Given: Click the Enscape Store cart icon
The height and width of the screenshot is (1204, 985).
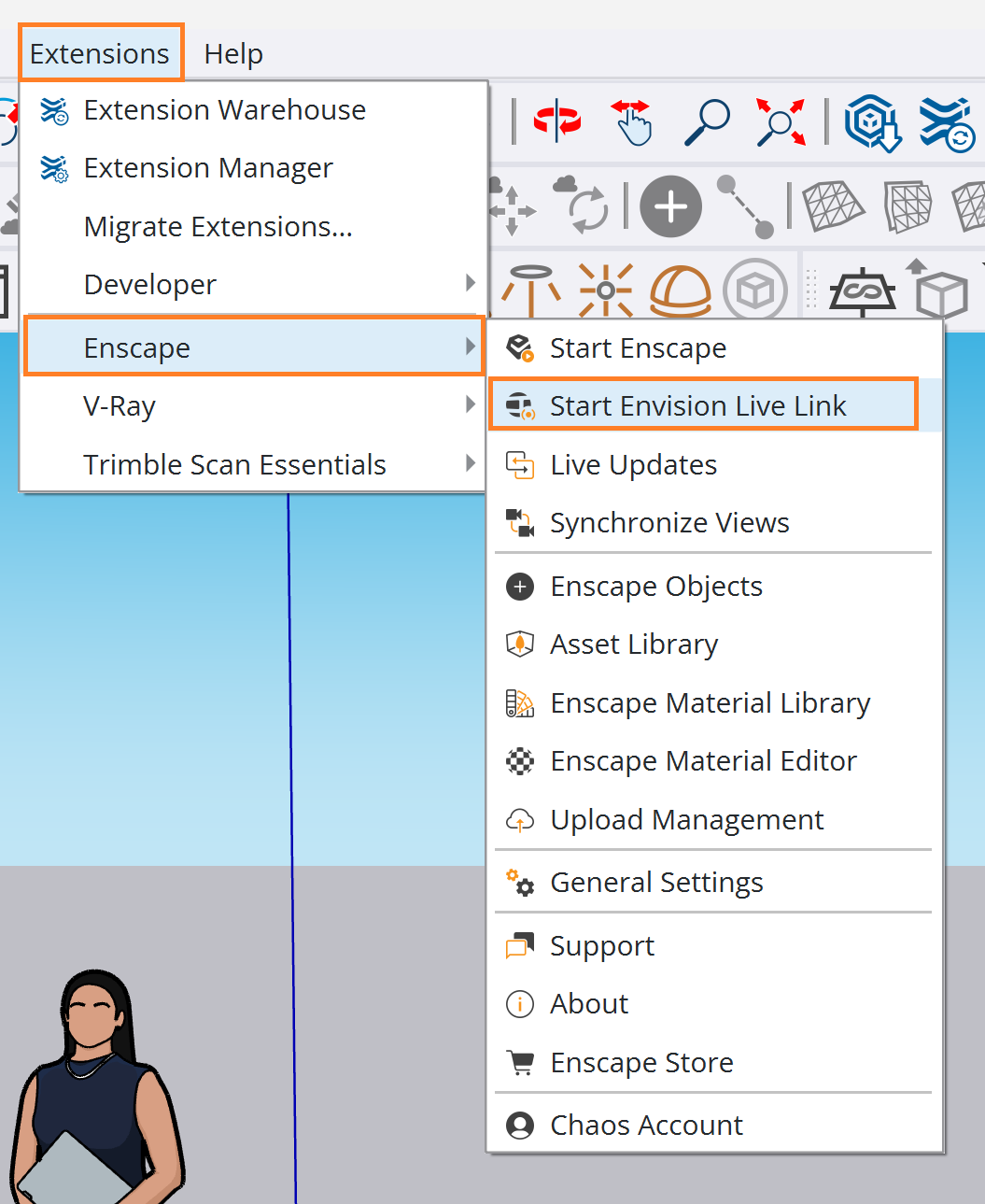Looking at the screenshot, I should point(520,1063).
